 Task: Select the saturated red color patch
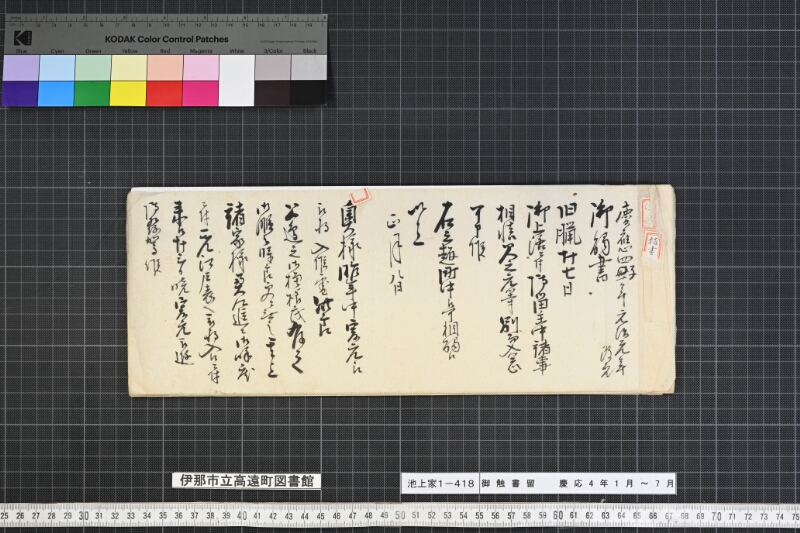(x=164, y=93)
